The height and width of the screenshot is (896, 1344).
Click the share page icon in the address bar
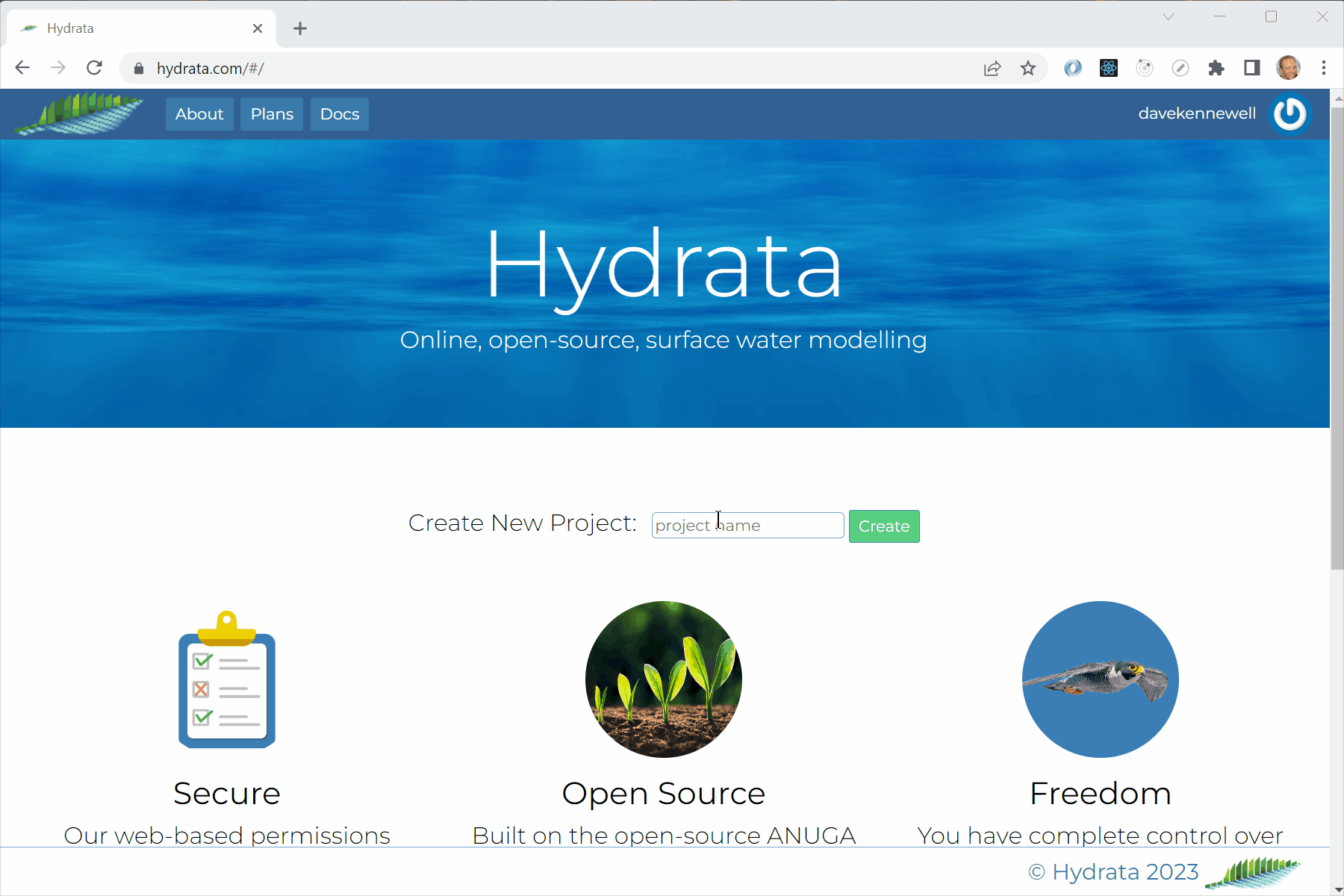point(992,69)
